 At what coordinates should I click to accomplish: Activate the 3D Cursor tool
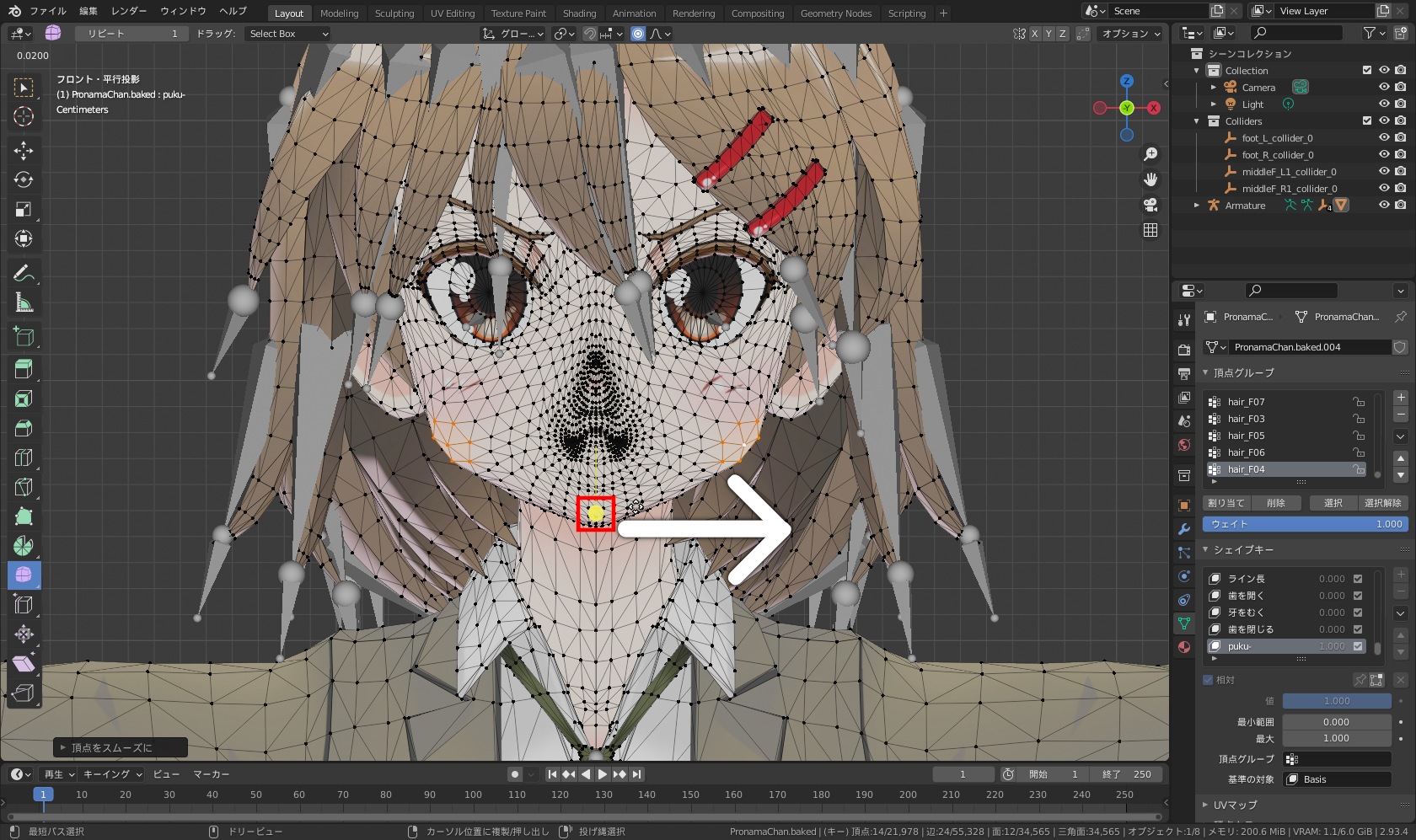[24, 116]
